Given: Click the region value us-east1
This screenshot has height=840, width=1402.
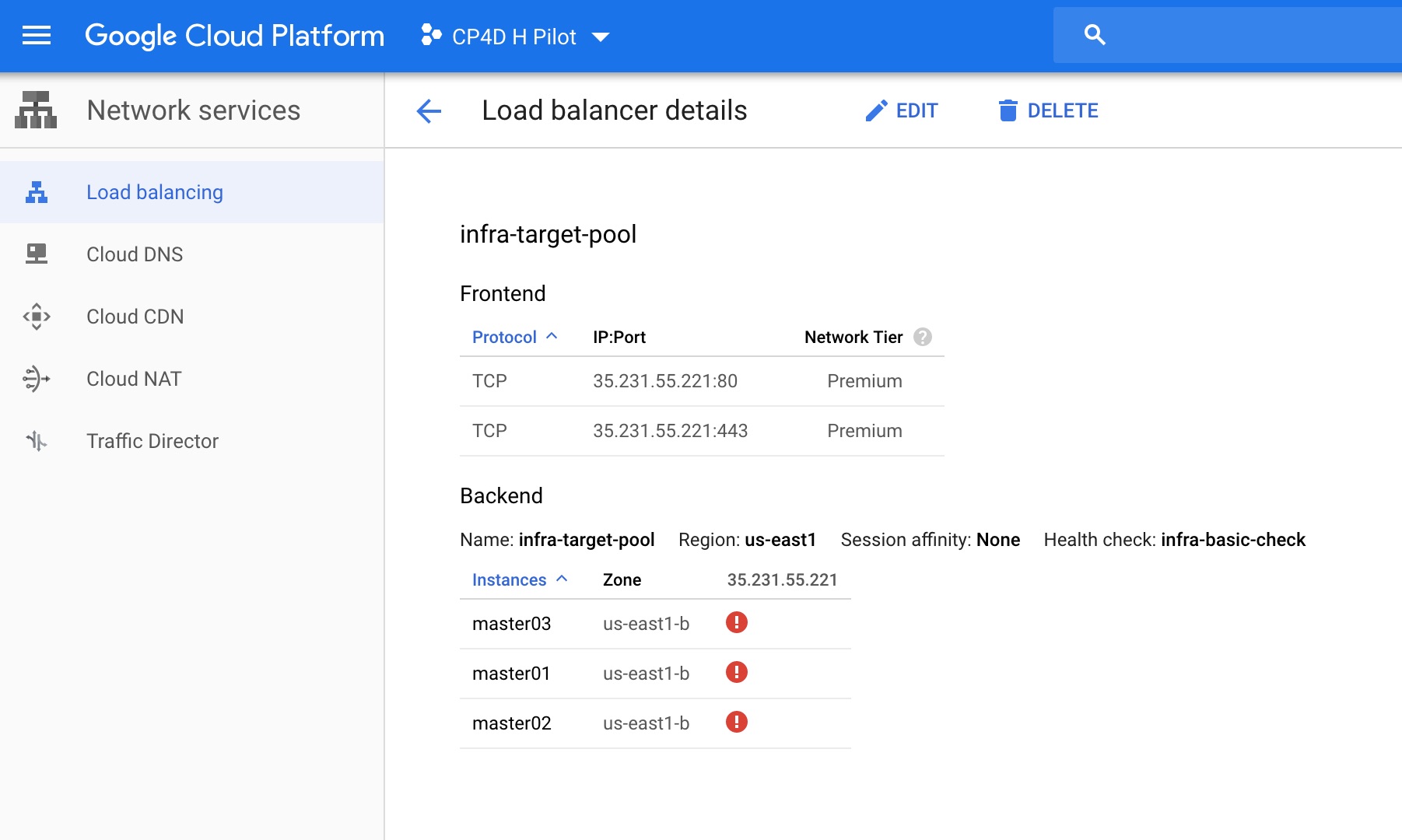Looking at the screenshot, I should point(780,540).
